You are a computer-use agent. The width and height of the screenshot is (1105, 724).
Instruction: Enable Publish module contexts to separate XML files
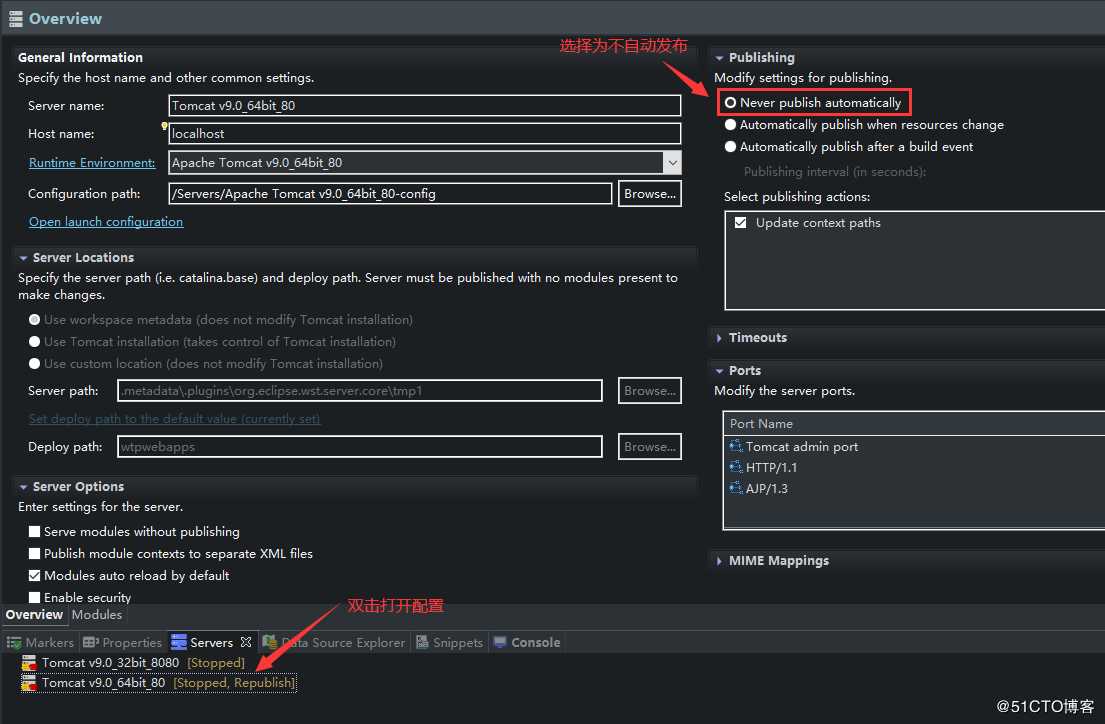coord(34,553)
